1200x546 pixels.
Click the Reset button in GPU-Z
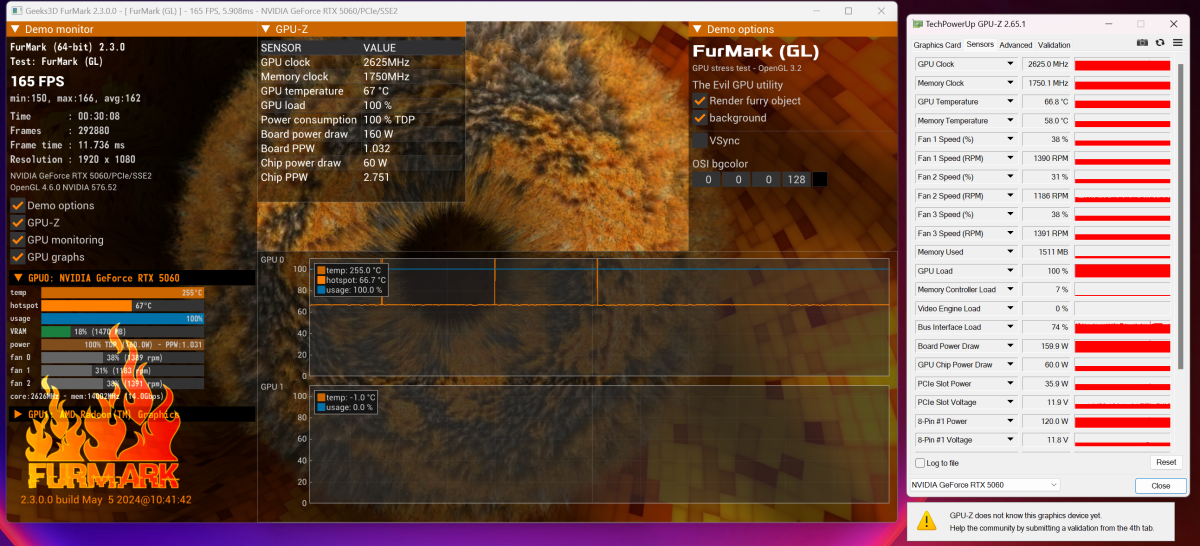click(1166, 462)
